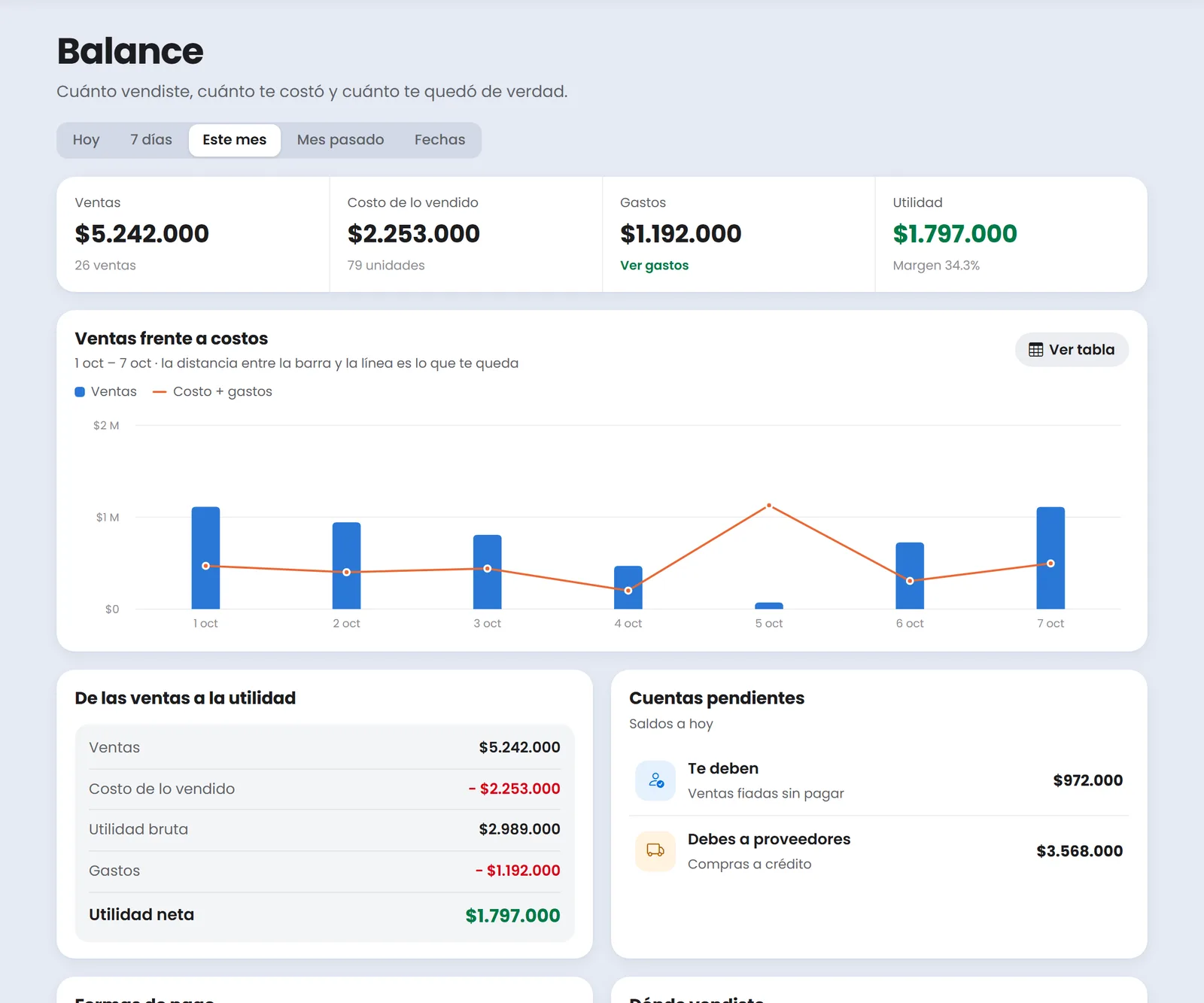The image size is (1204, 1003).
Task: Click the Utilidad $1.797.000 green value in top card
Action: pyautogui.click(x=955, y=234)
